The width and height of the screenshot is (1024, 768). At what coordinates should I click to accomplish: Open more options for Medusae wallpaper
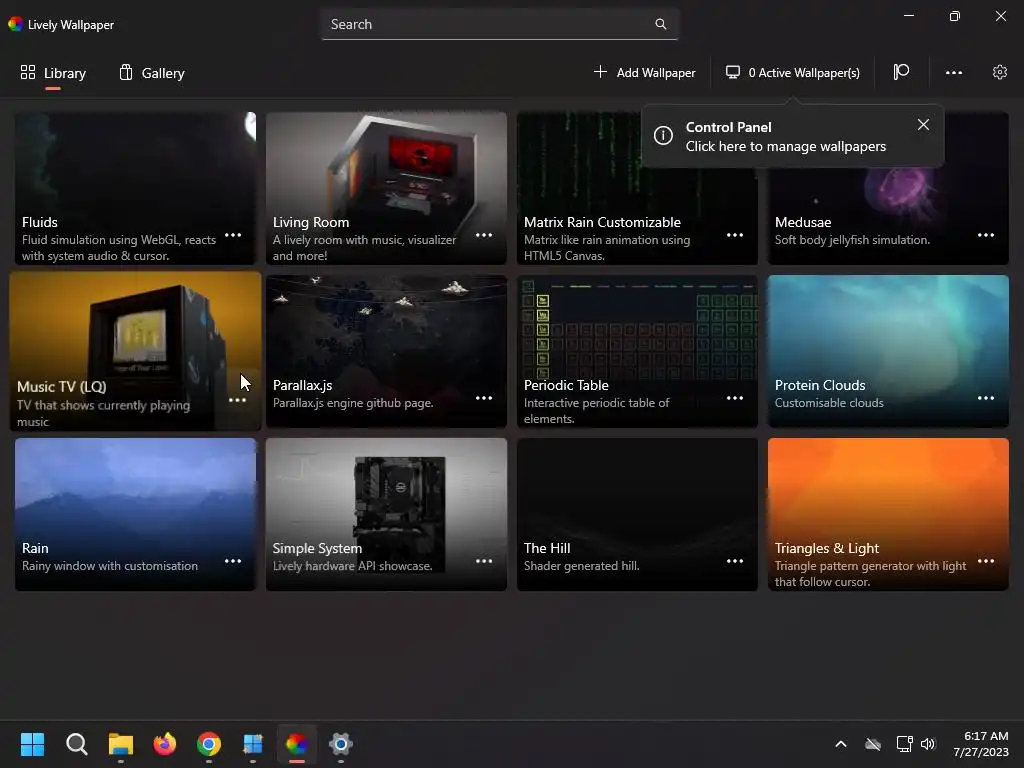point(985,235)
